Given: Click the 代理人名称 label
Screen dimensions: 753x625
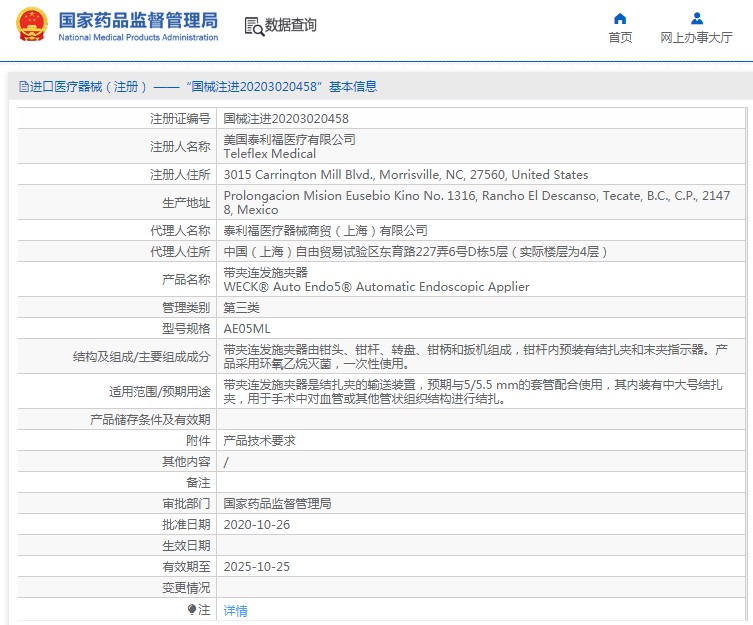Looking at the screenshot, I should click(x=180, y=231).
